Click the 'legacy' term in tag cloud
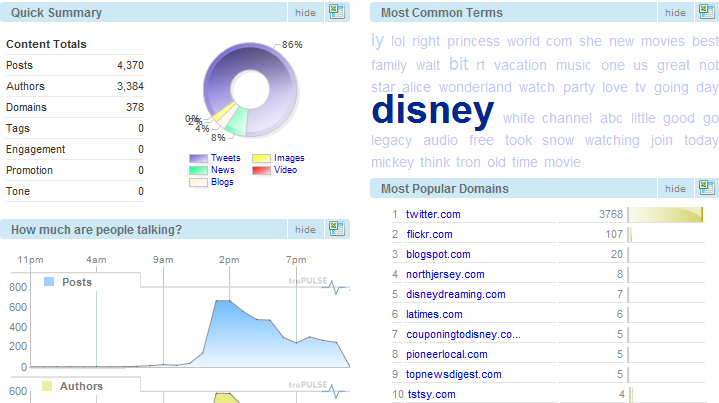 click(392, 141)
